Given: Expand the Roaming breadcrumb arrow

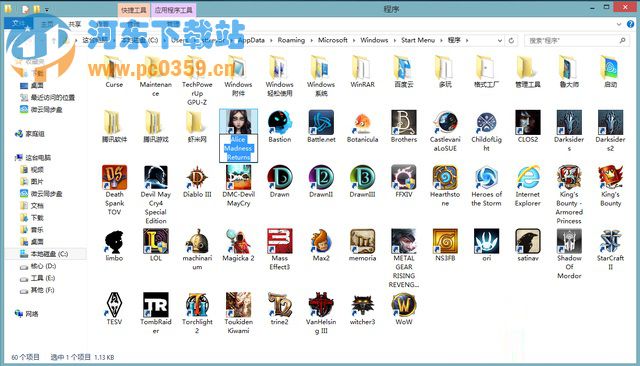Looking at the screenshot, I should (311, 40).
